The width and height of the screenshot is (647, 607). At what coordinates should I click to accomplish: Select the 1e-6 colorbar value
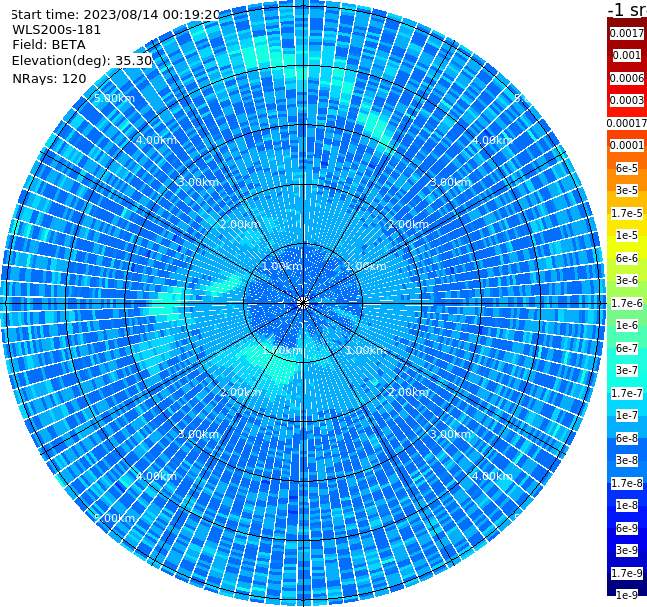627,325
